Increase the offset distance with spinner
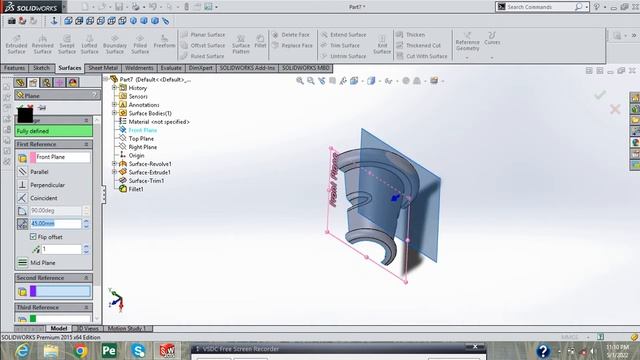Screen dimensions: 640x360 coord(86,221)
